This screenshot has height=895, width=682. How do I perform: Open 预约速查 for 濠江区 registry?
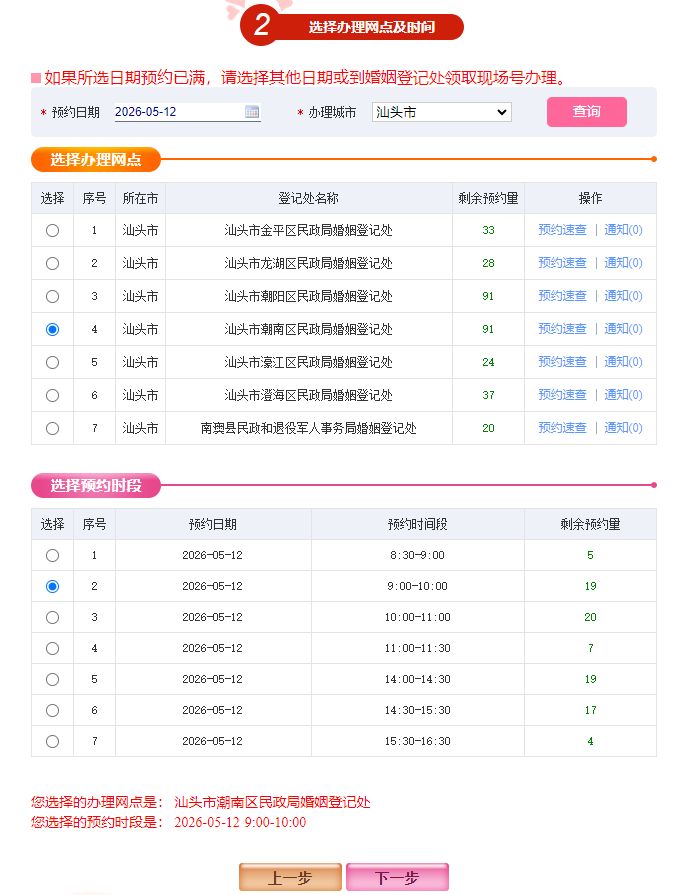562,362
